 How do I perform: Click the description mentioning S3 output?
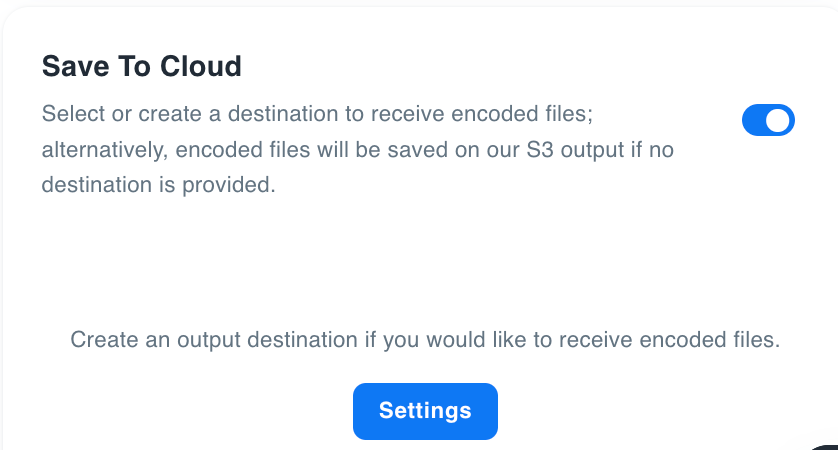click(x=368, y=149)
